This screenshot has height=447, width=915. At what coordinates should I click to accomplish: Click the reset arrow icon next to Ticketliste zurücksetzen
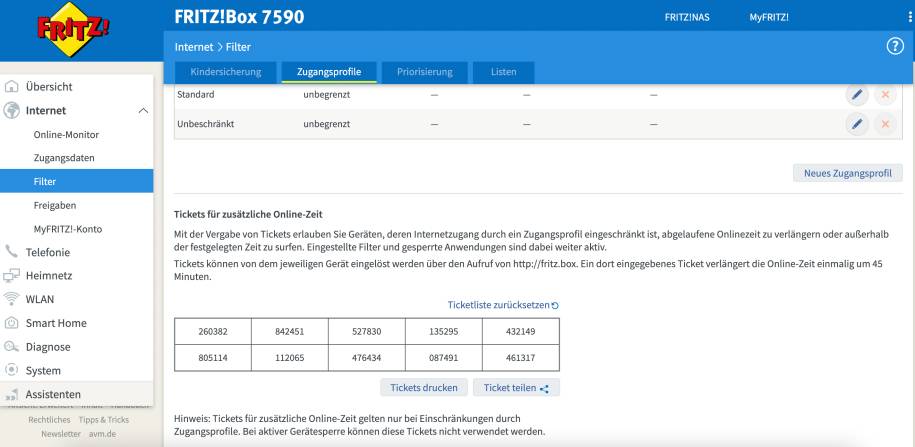tap(555, 305)
